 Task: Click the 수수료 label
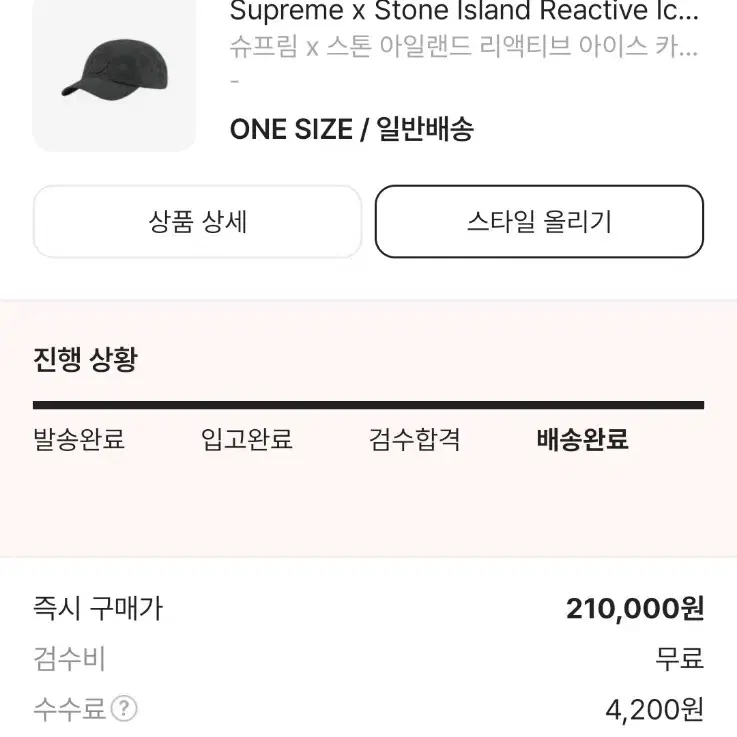coord(70,708)
